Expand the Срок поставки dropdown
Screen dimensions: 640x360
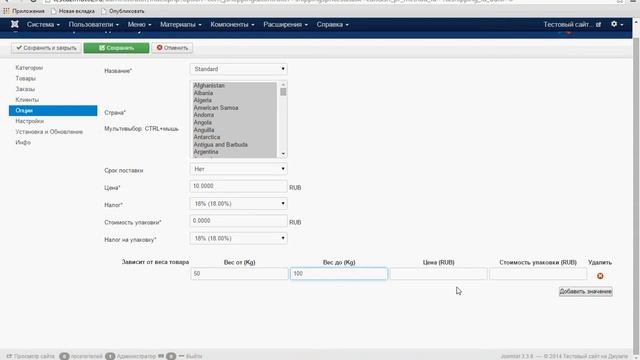point(239,169)
